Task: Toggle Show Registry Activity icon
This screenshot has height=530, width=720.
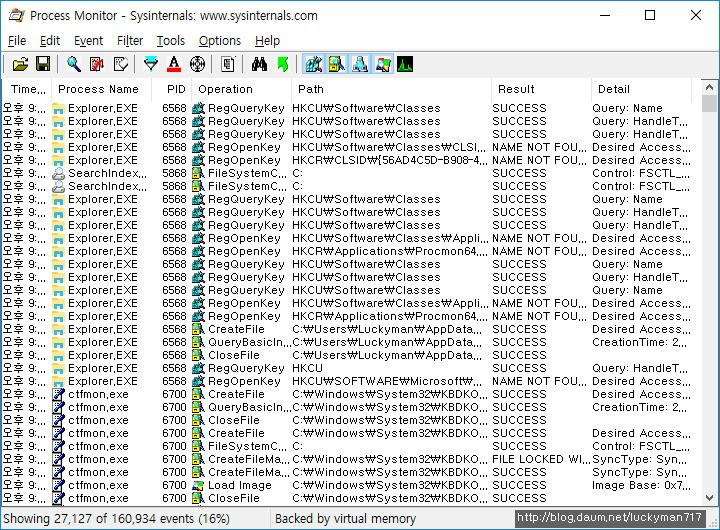Action: [313, 64]
